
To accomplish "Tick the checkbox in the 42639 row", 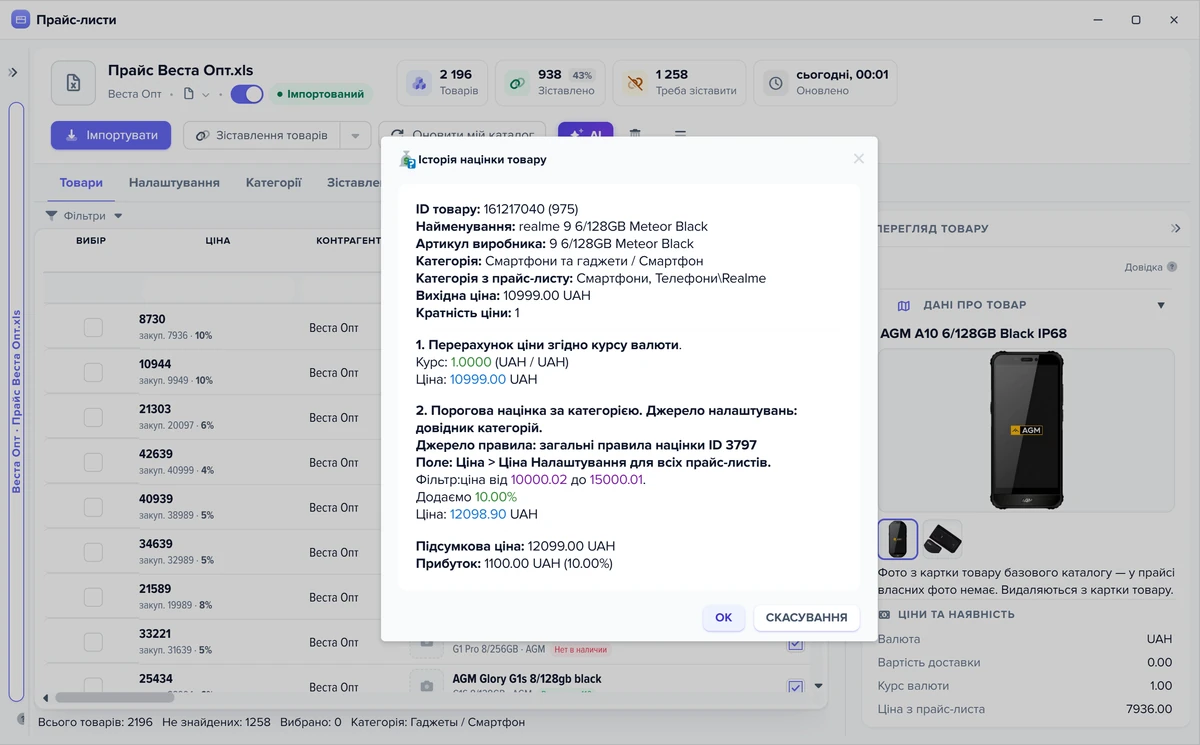I will click(x=93, y=462).
